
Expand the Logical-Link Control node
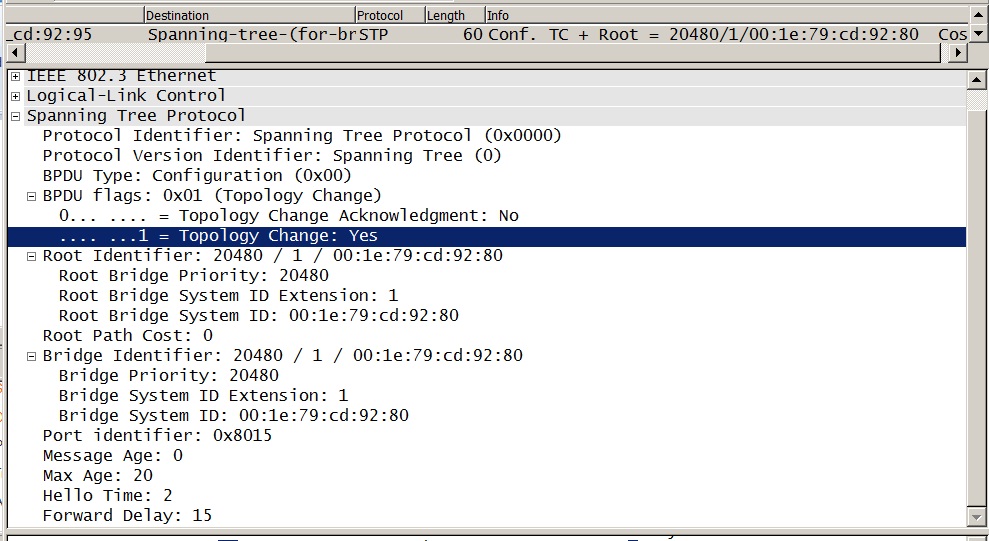[15, 96]
